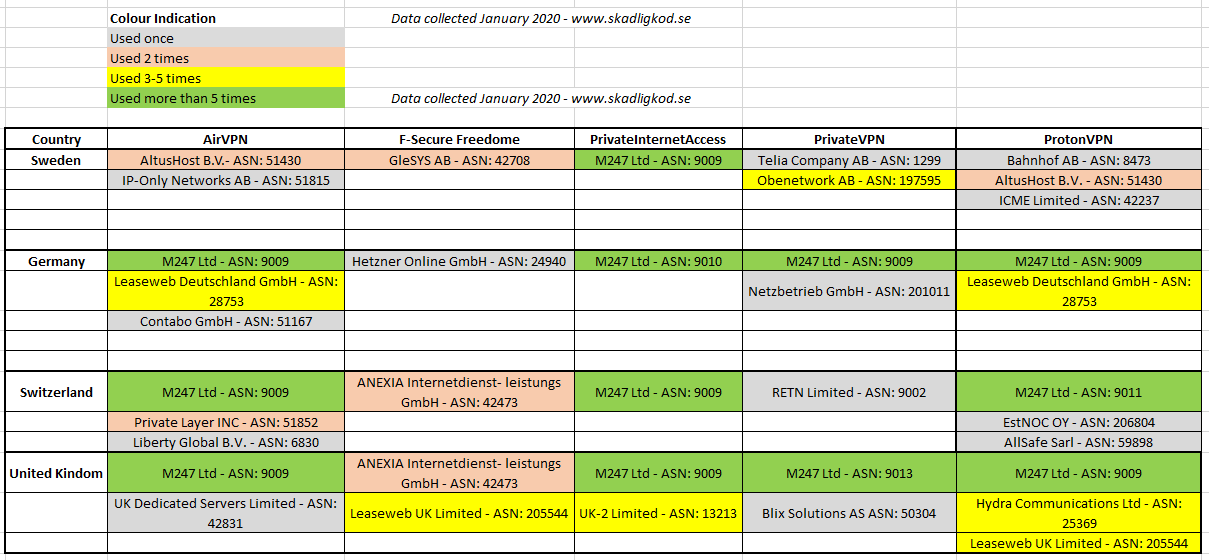This screenshot has height=560, width=1209.
Task: Click 'UK Dedicated Servers Limited - ASN: 42831'
Action: click(x=226, y=513)
